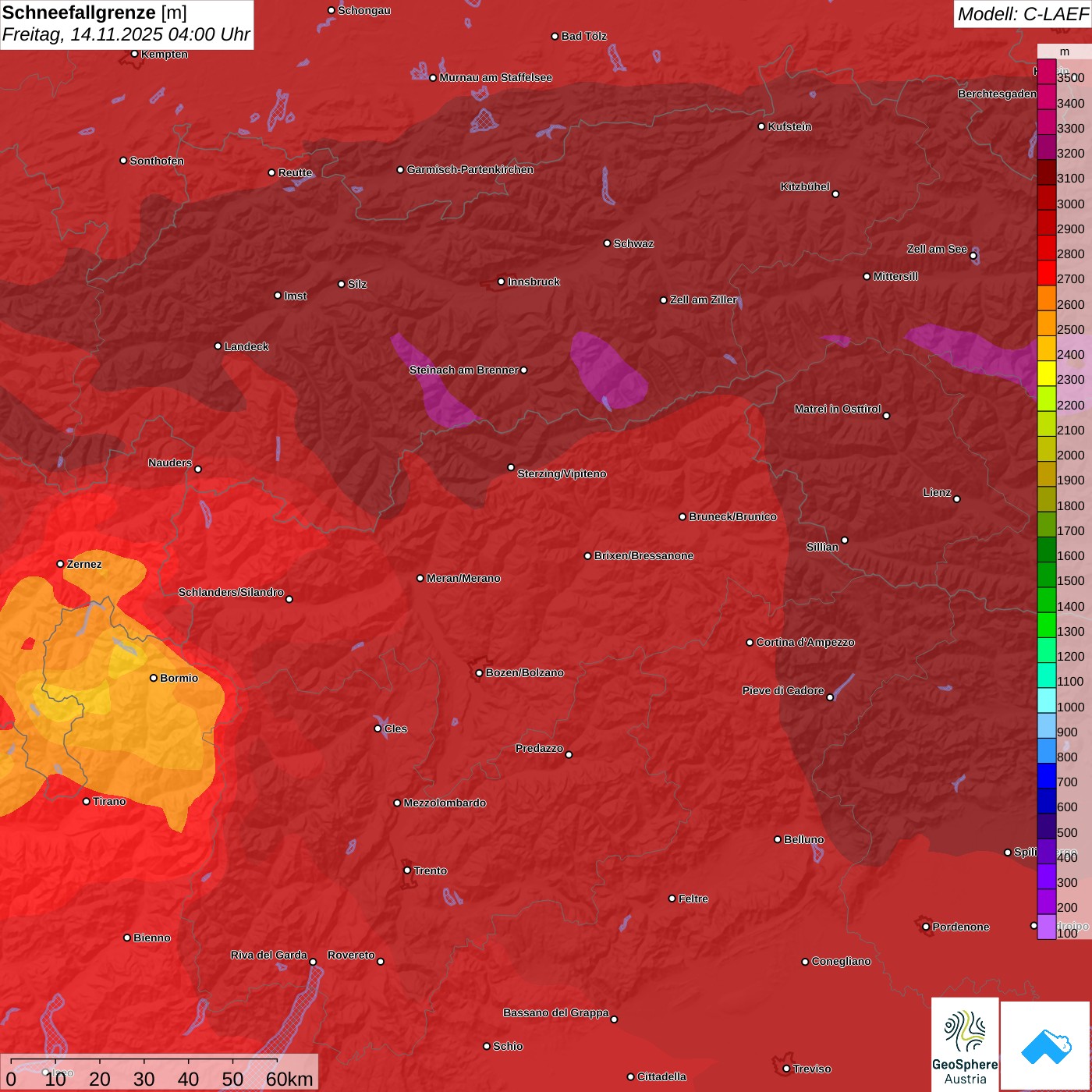Click the GeoSphere Austria logo

coord(965,1044)
